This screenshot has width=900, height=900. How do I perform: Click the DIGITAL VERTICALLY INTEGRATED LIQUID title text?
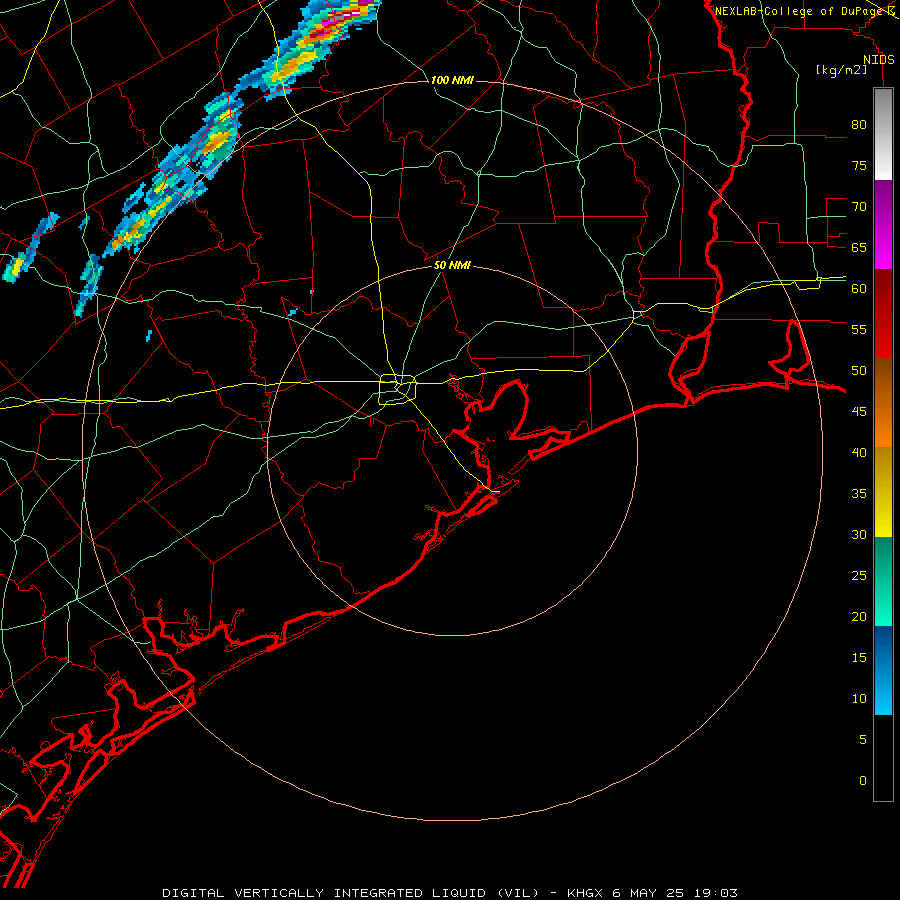point(350,893)
